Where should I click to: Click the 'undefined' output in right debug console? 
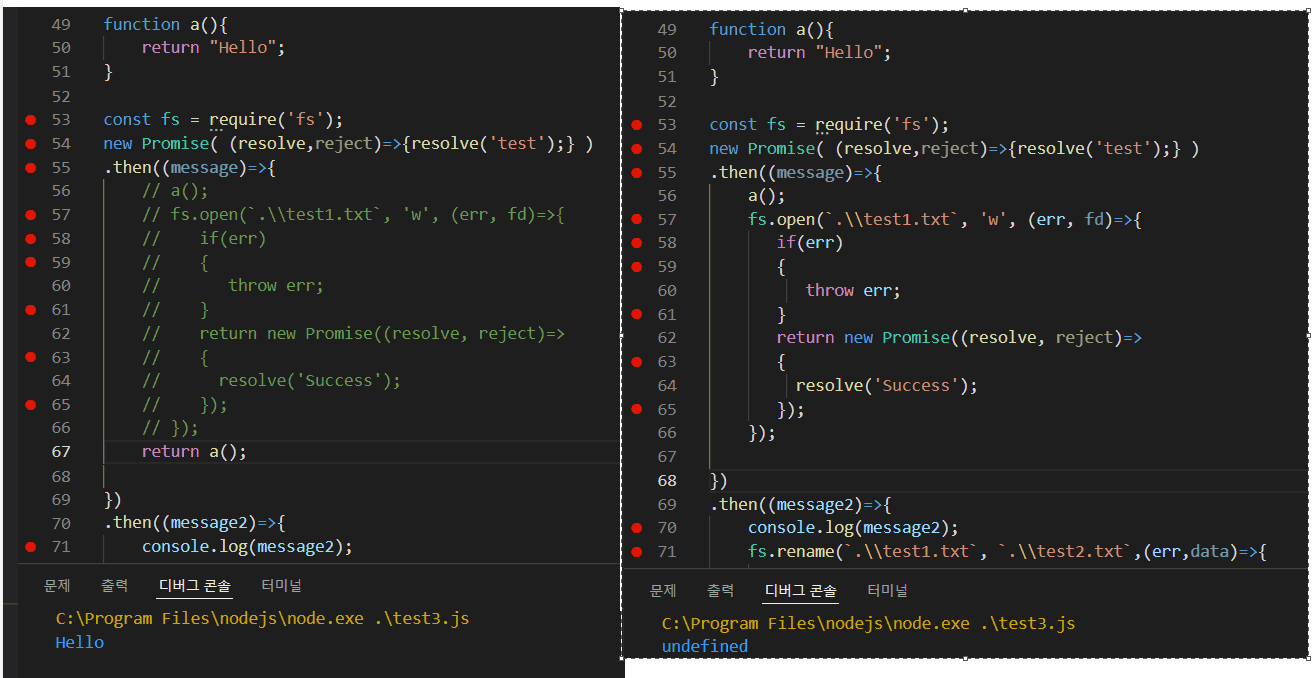click(705, 647)
